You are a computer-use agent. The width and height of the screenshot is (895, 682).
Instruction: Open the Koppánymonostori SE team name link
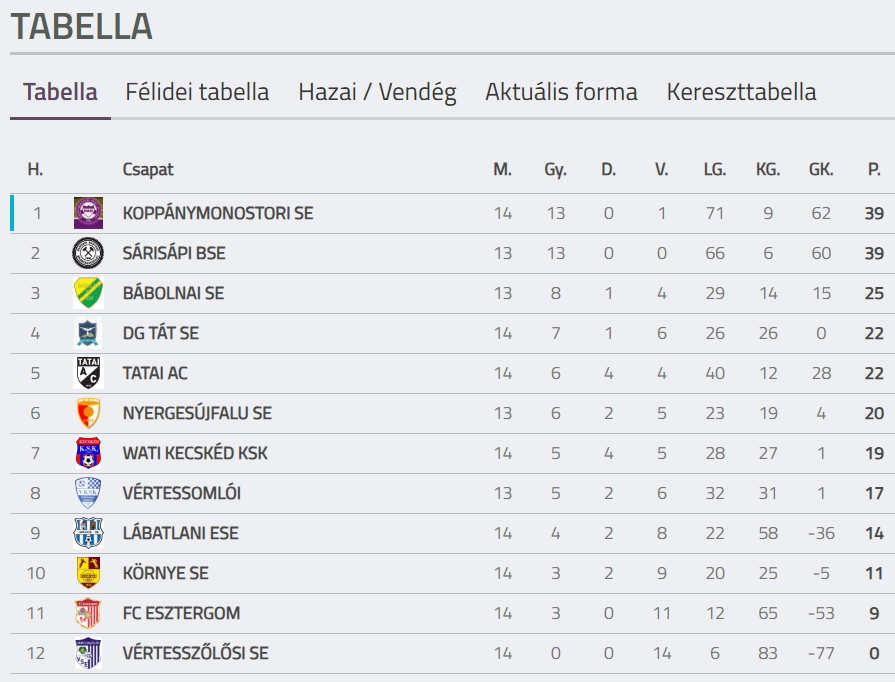(x=217, y=213)
